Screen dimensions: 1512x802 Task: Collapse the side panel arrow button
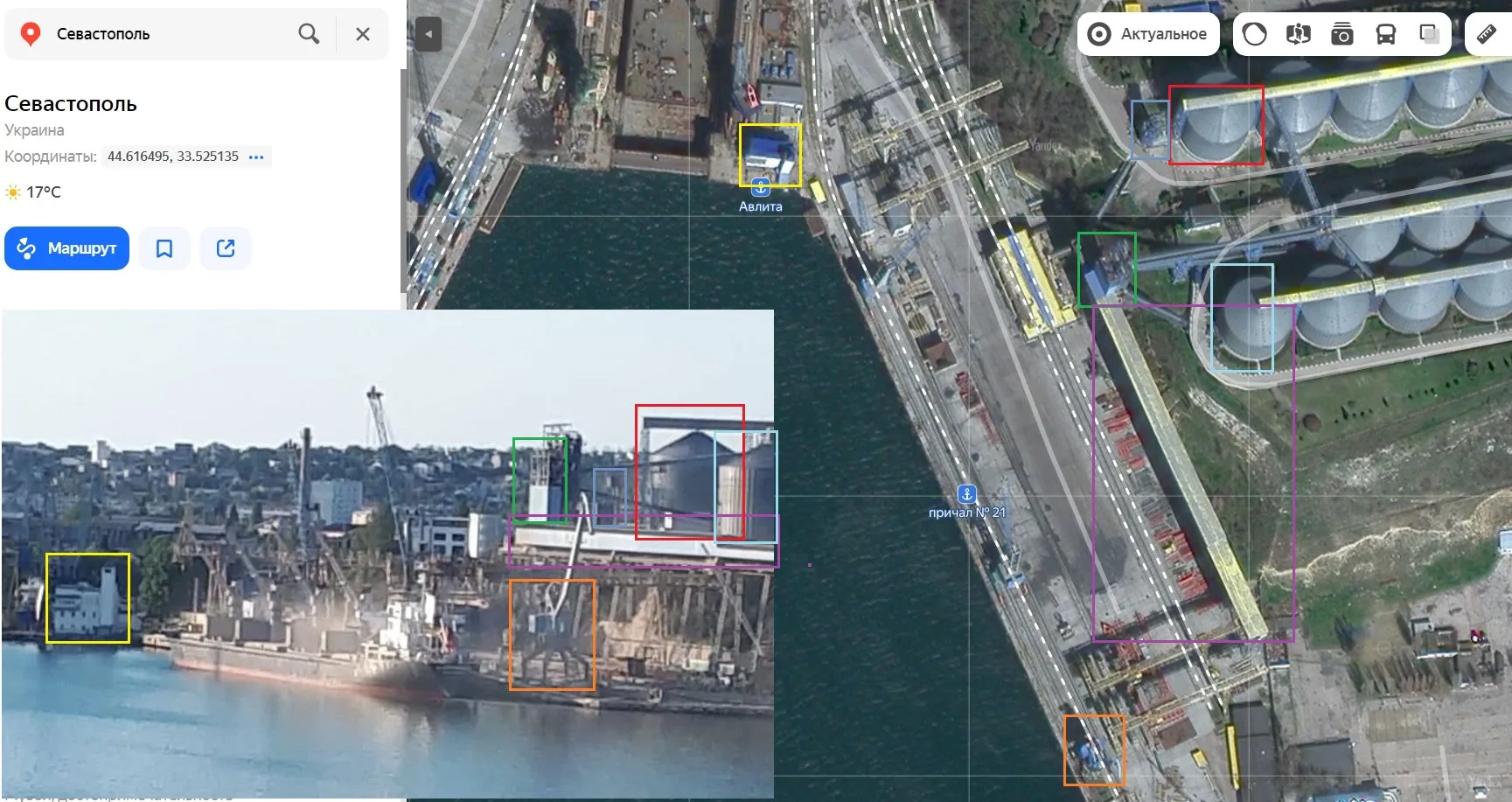click(x=429, y=34)
